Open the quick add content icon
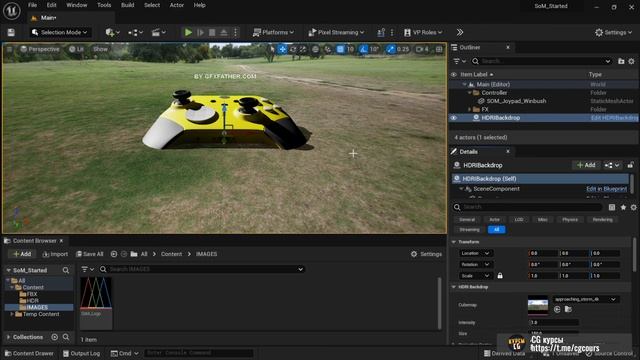This screenshot has width=640, height=360. (112, 32)
